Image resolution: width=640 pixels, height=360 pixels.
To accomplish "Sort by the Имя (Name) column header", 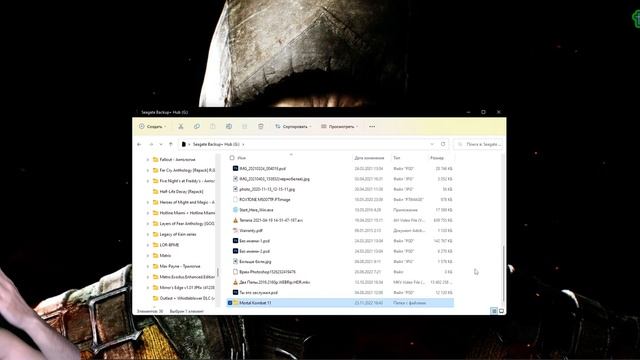I will 242,158.
